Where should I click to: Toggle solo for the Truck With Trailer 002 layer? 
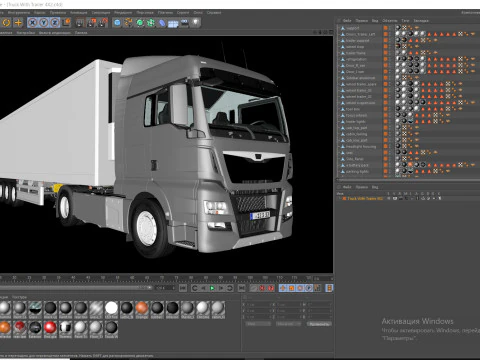click(389, 198)
